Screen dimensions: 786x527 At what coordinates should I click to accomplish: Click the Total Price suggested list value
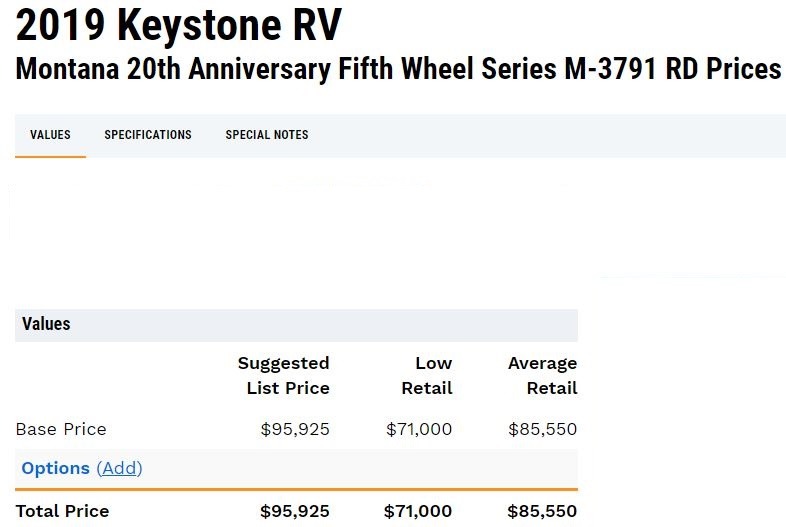(295, 511)
